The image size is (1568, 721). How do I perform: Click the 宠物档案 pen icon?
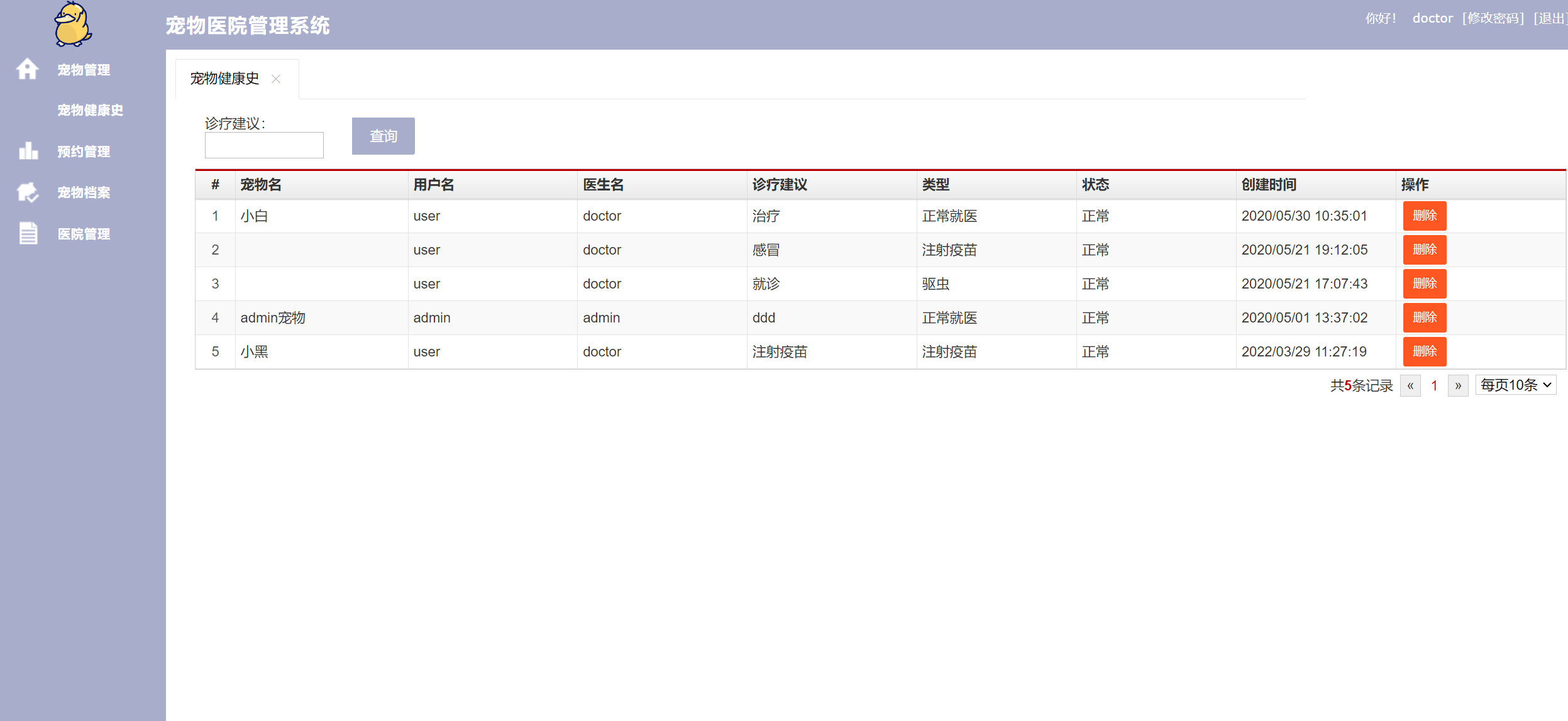[28, 192]
